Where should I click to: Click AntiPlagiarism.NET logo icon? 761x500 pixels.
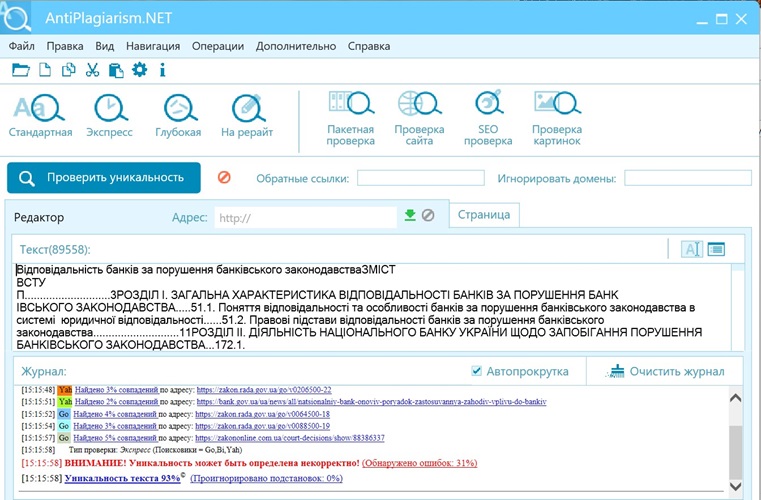tap(16, 17)
